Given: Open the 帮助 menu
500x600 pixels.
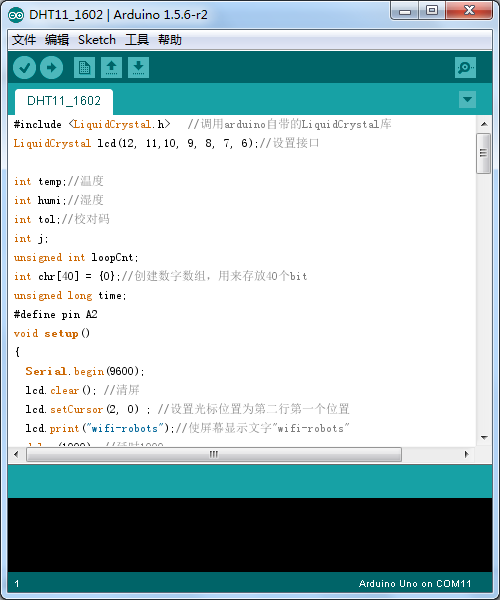Looking at the screenshot, I should tap(169, 40).
